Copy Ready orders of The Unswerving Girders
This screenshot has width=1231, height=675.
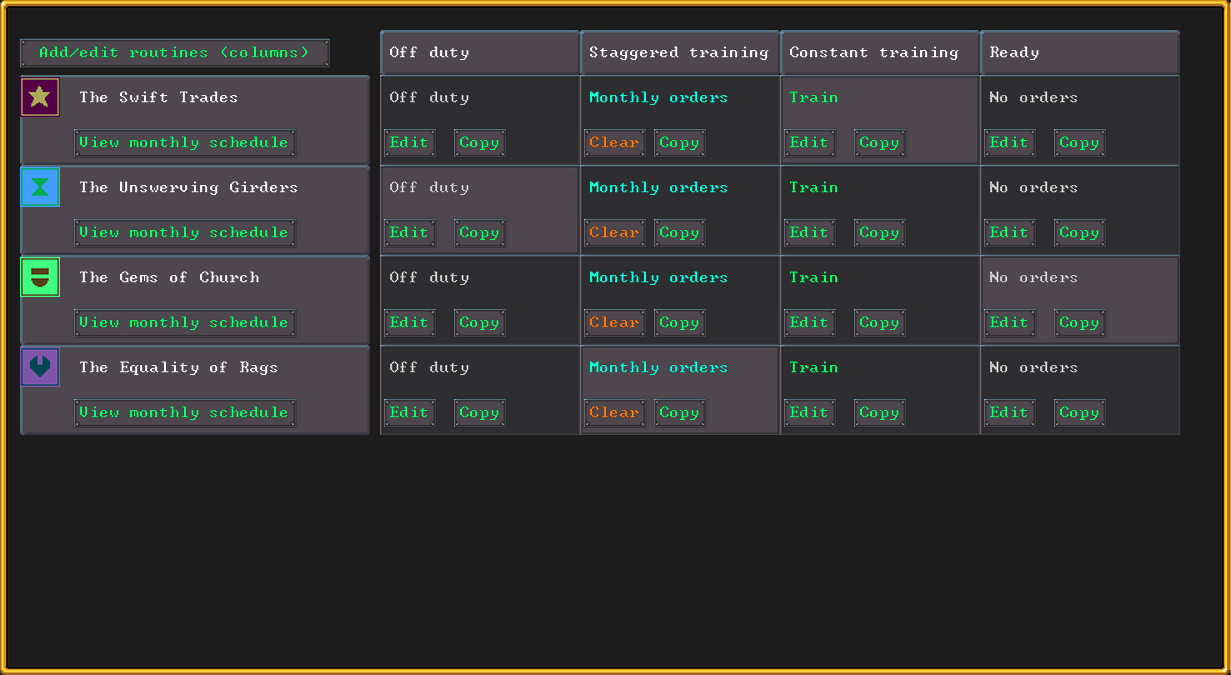click(x=1080, y=233)
